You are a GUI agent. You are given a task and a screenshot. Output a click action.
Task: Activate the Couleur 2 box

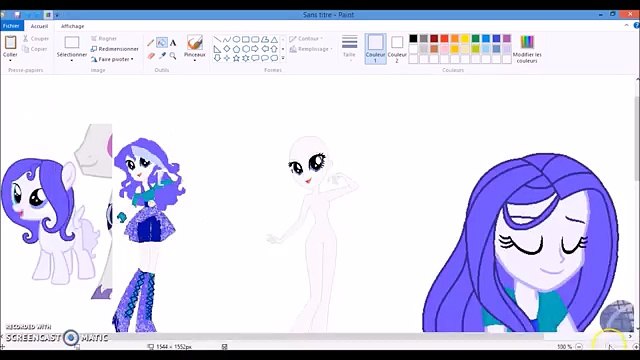pos(397,49)
